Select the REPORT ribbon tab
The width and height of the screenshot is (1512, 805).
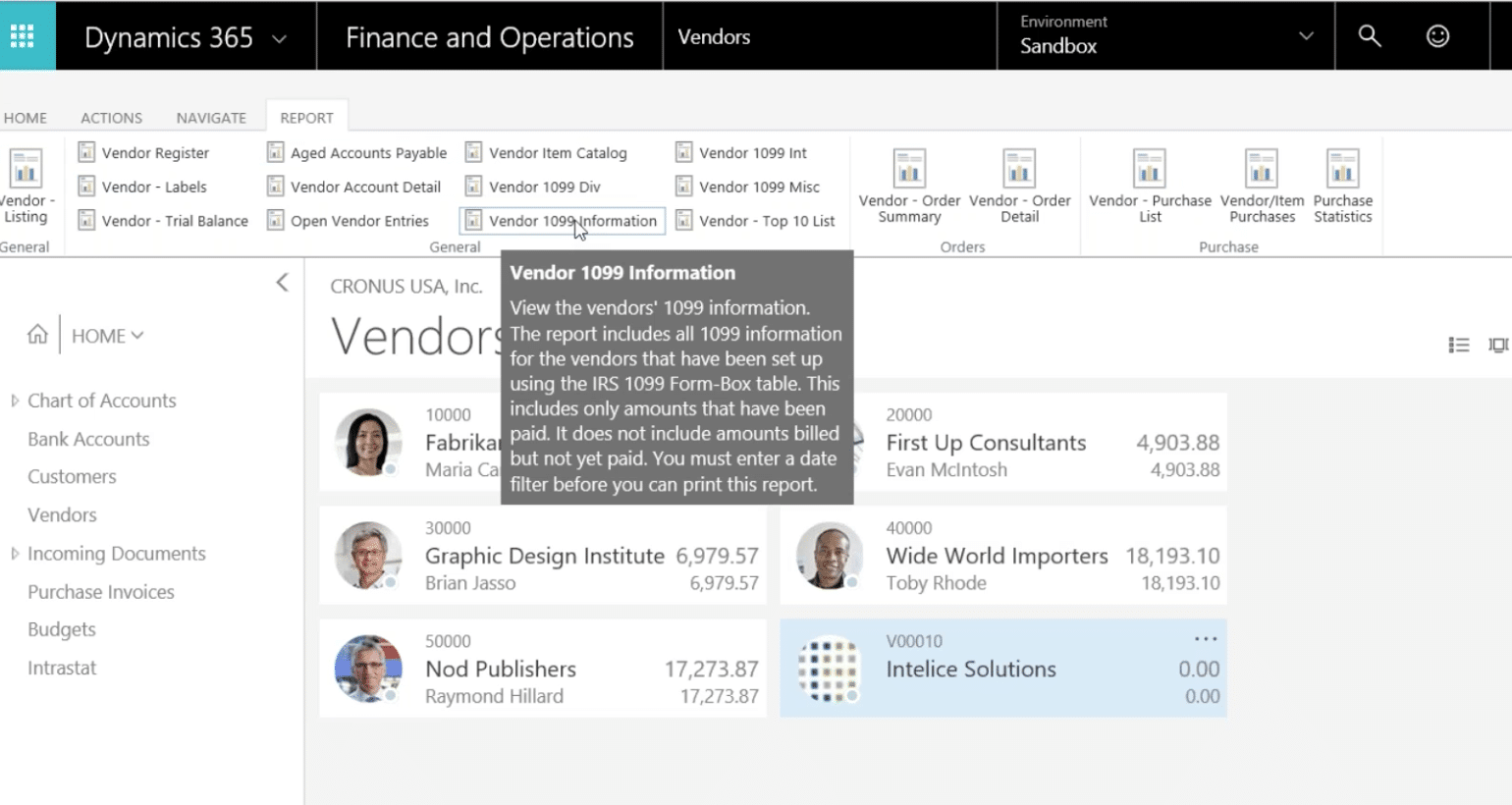pyautogui.click(x=306, y=118)
